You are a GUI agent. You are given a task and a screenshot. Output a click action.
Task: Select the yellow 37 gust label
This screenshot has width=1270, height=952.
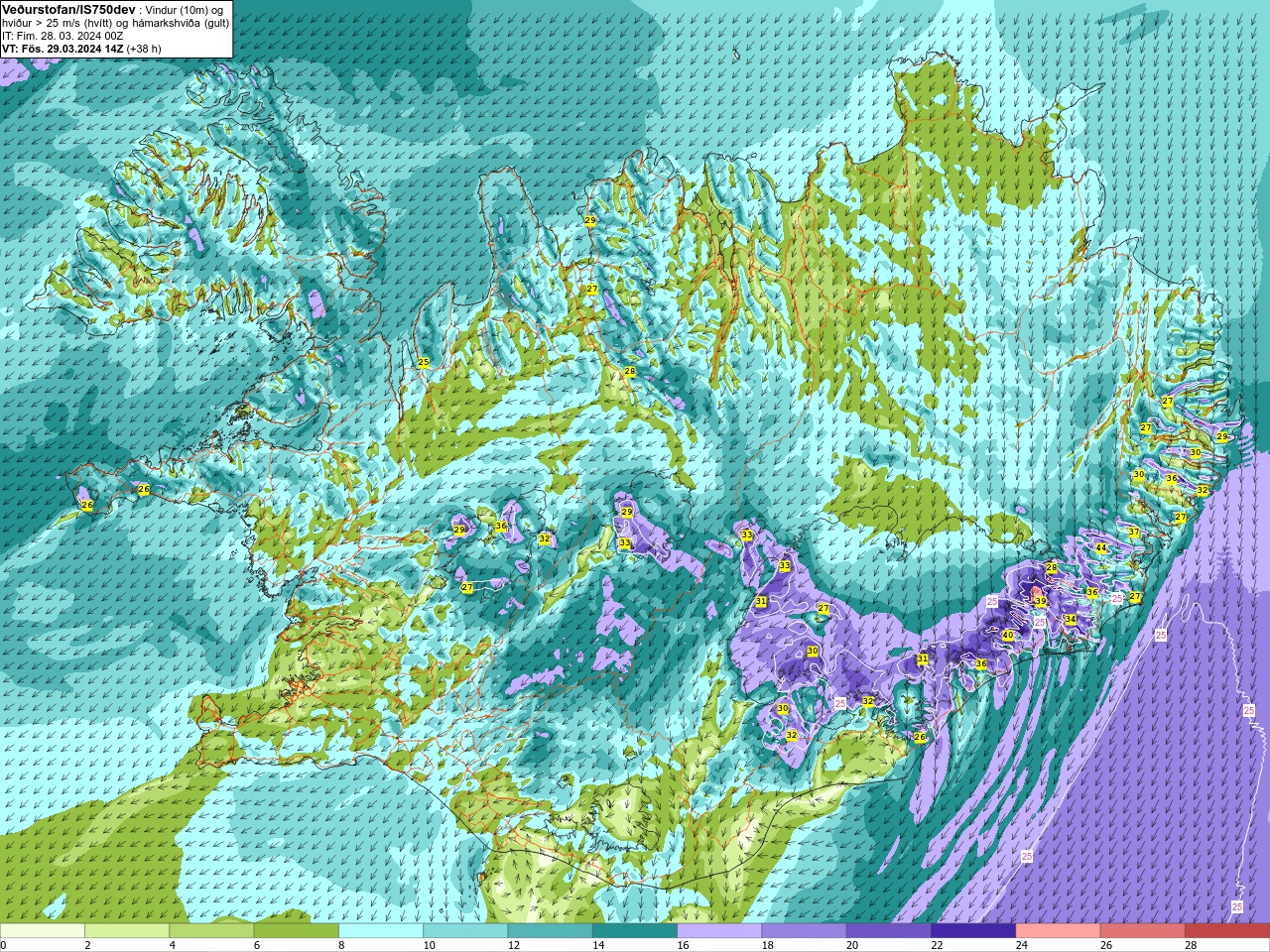(x=1133, y=532)
